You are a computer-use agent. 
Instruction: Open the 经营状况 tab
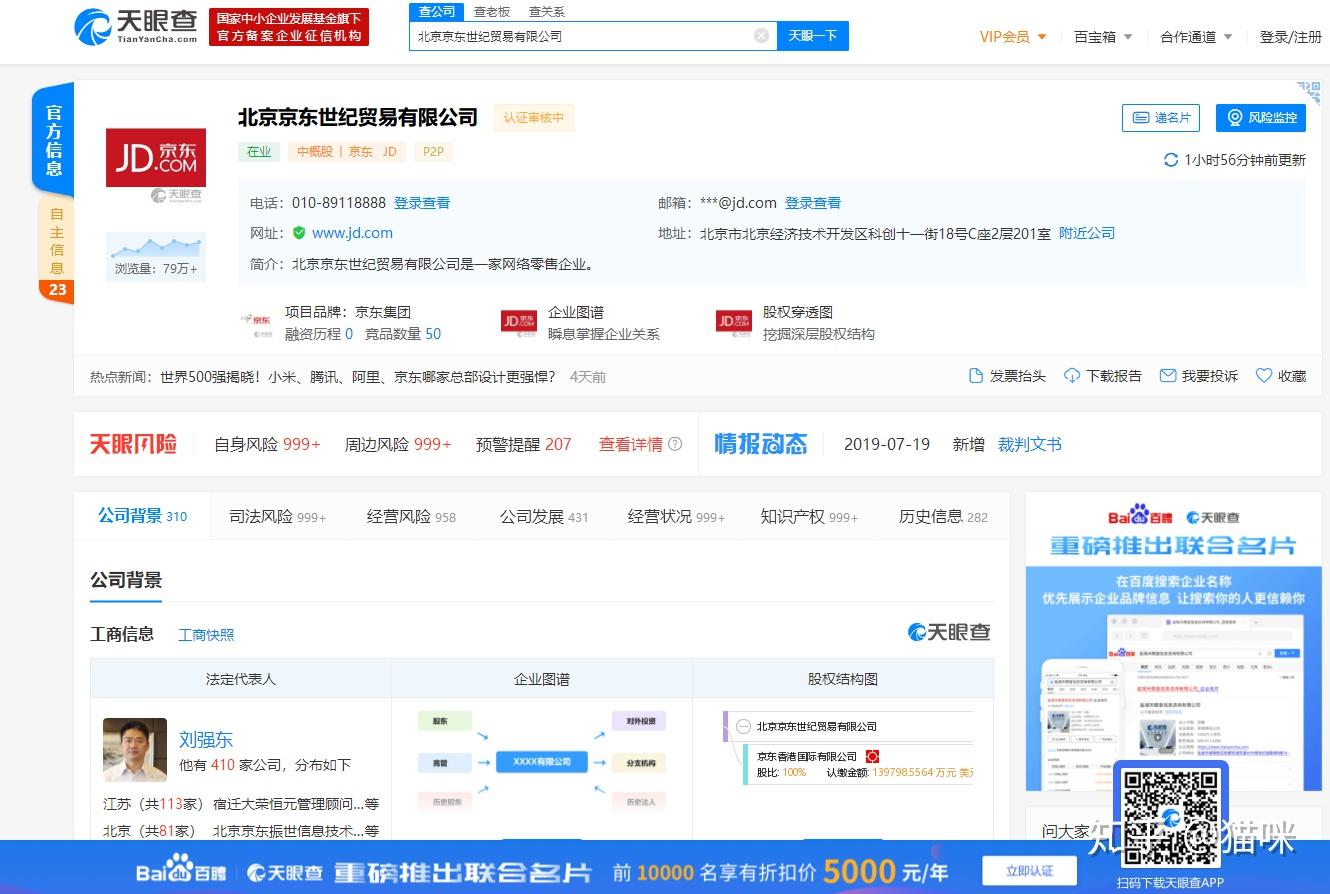click(x=676, y=516)
